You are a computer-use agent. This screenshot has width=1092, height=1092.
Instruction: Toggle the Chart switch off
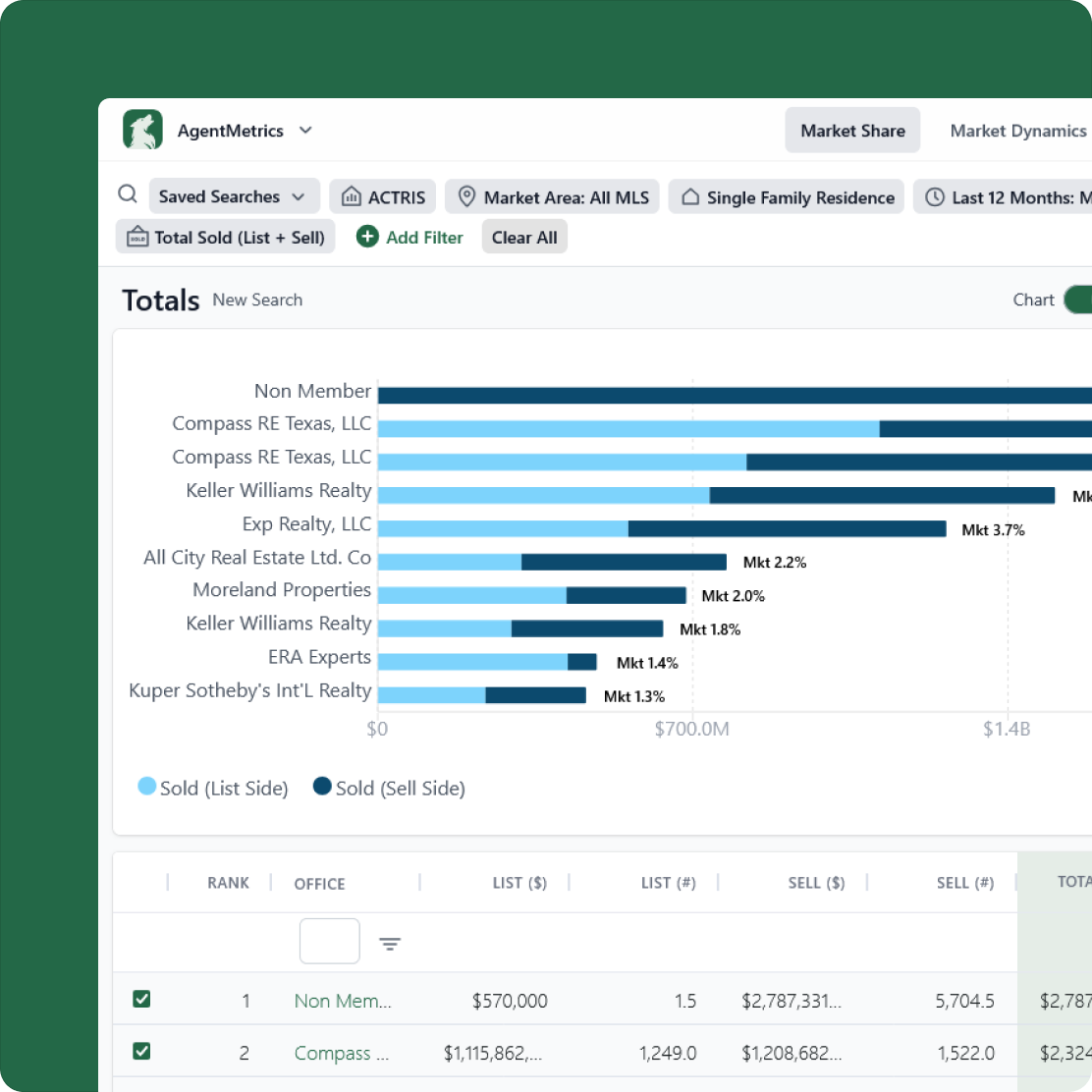point(1077,300)
